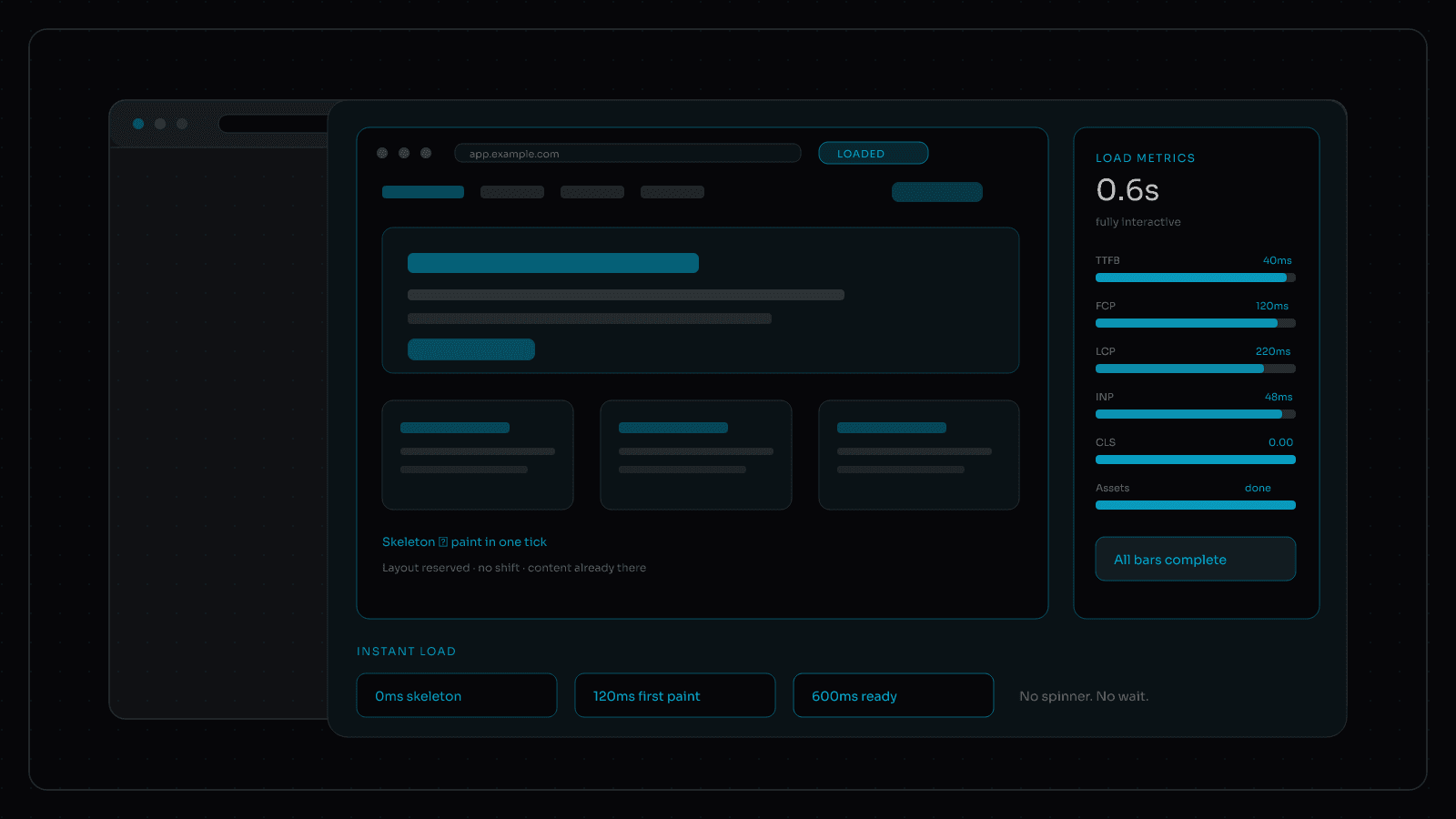Click the blue top-right nav button placeholder
Viewport: 1456px width, 819px height.
(x=937, y=192)
